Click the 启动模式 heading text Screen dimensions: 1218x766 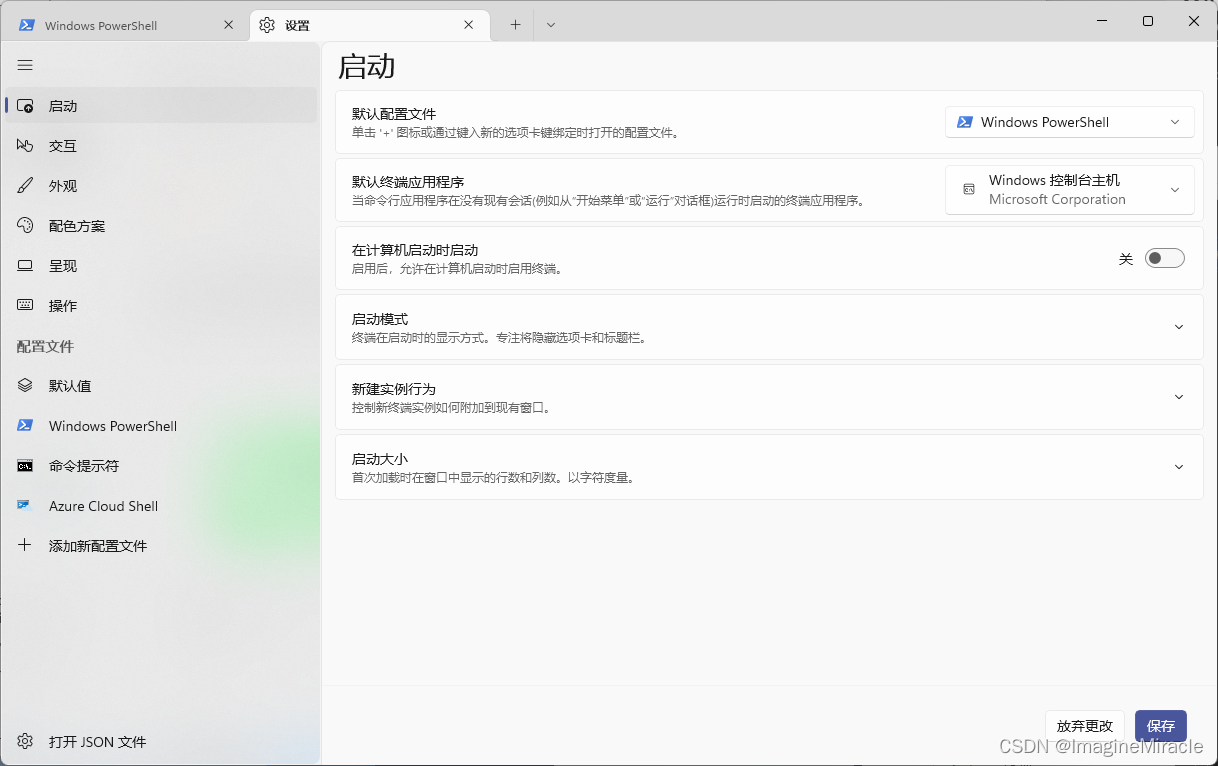point(380,319)
